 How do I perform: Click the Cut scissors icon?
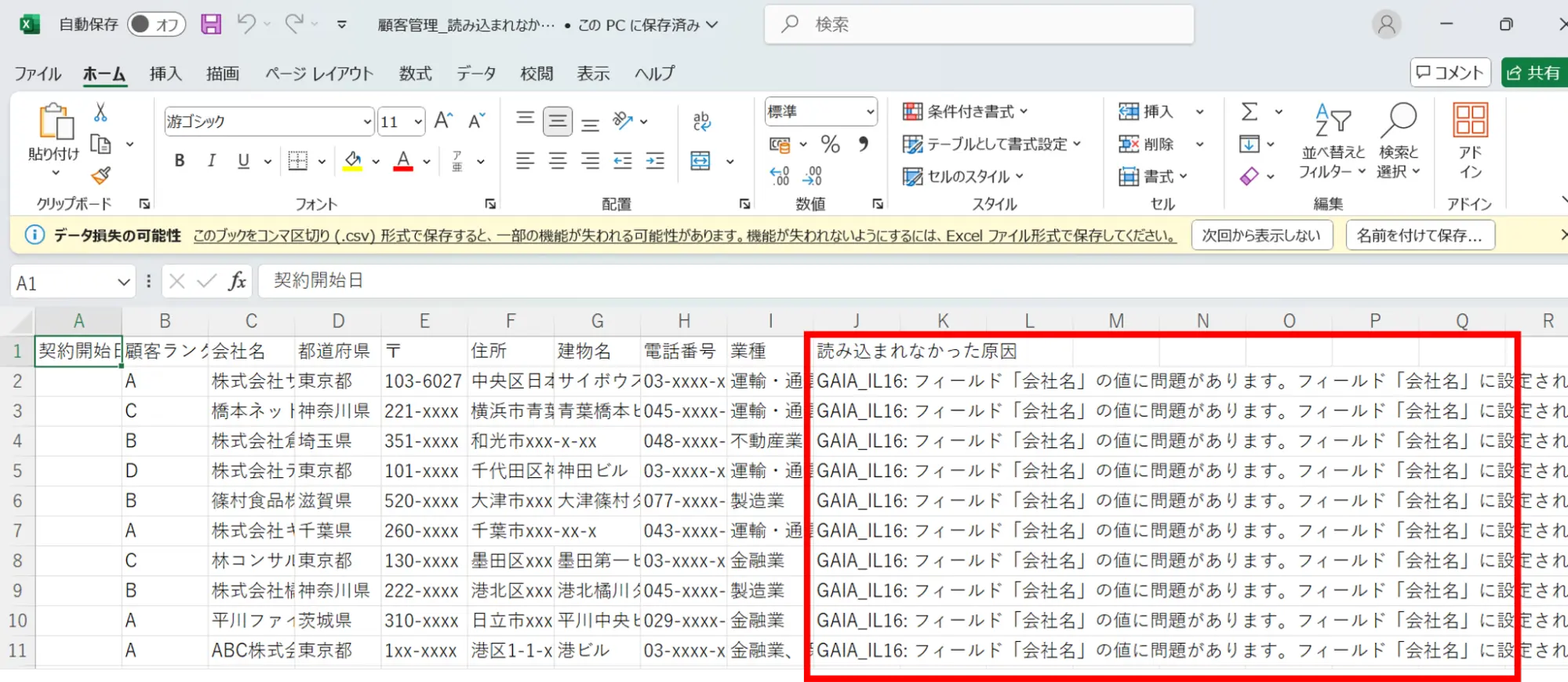(100, 113)
